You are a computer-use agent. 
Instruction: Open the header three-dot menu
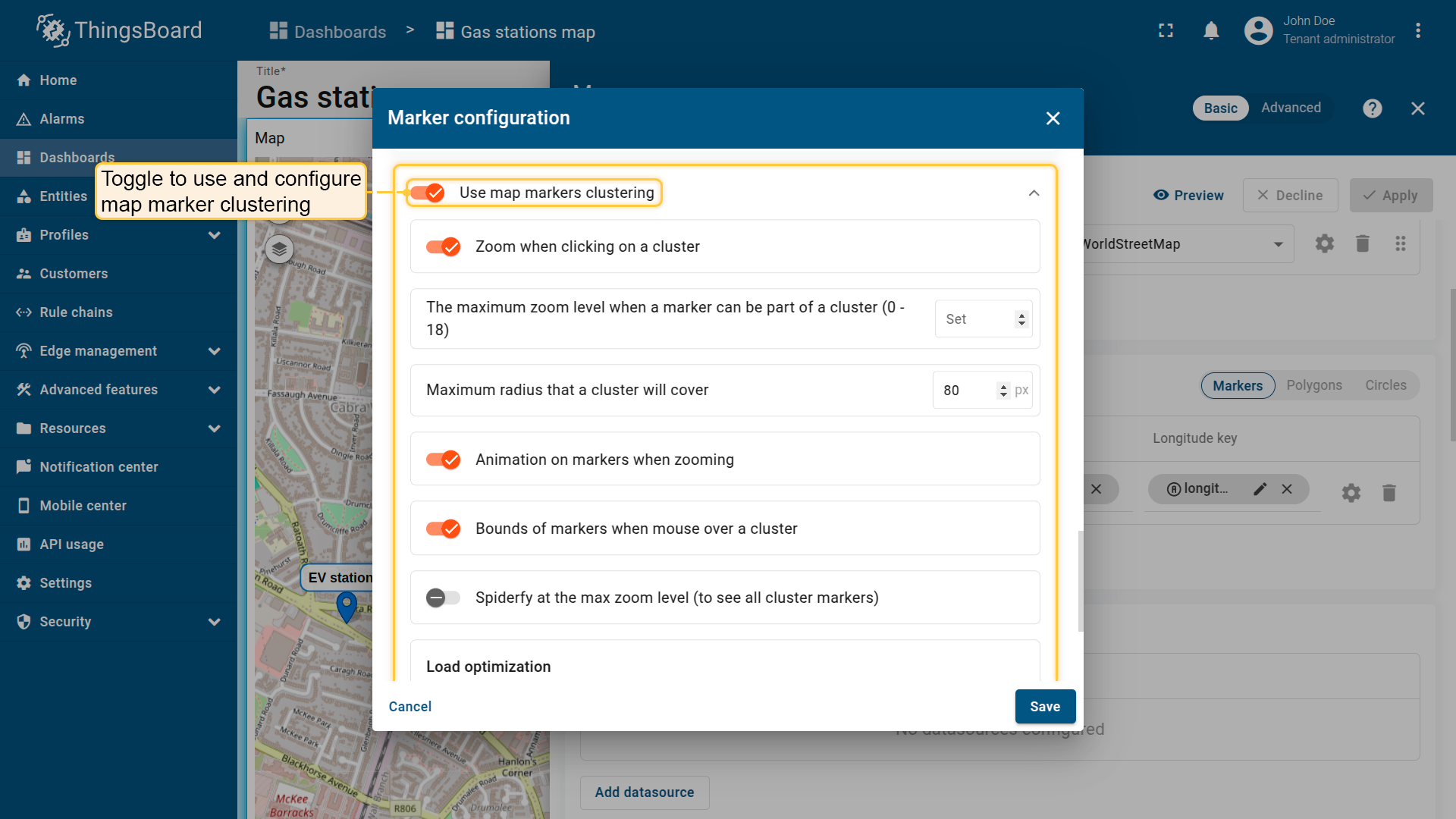pos(1417,31)
